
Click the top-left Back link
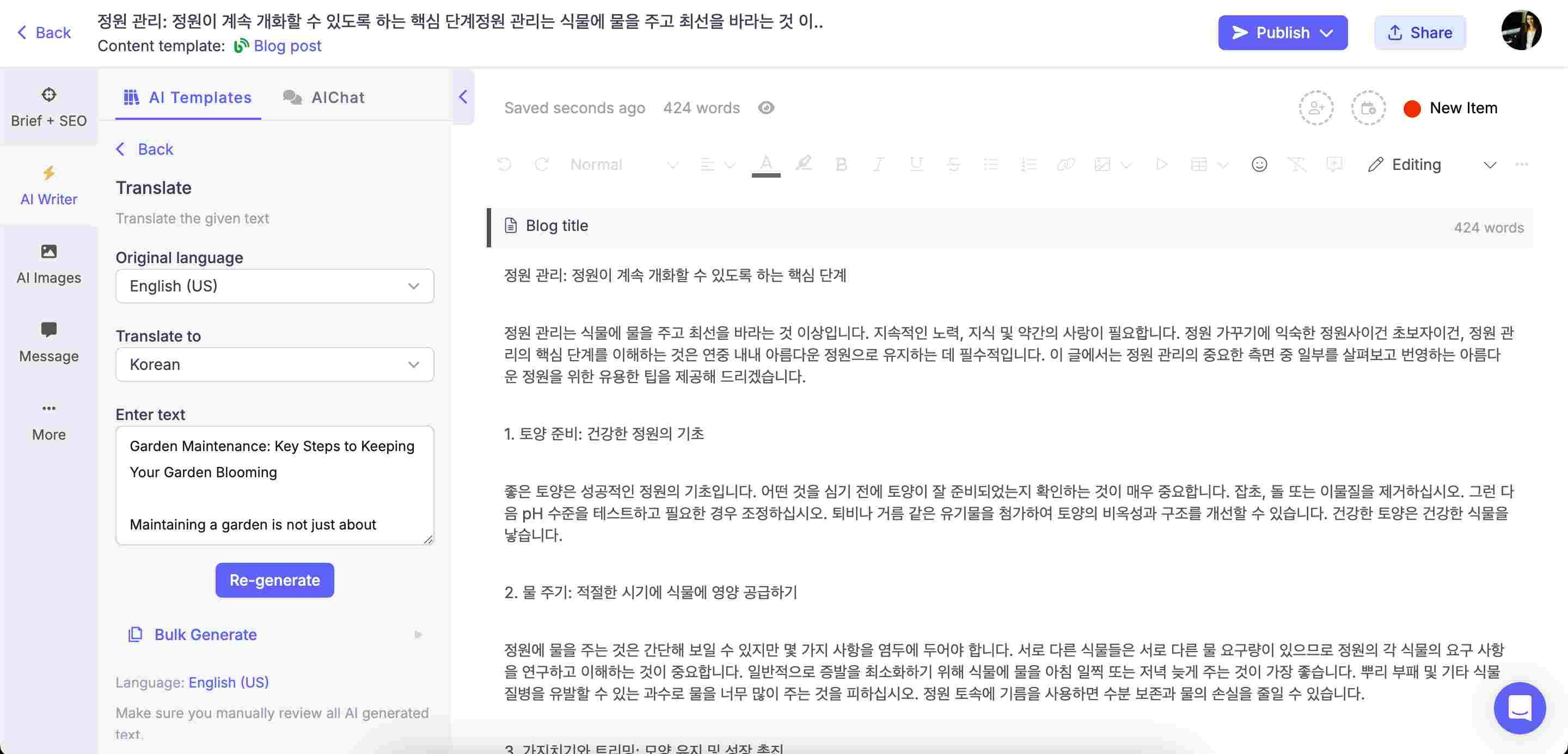tap(44, 32)
